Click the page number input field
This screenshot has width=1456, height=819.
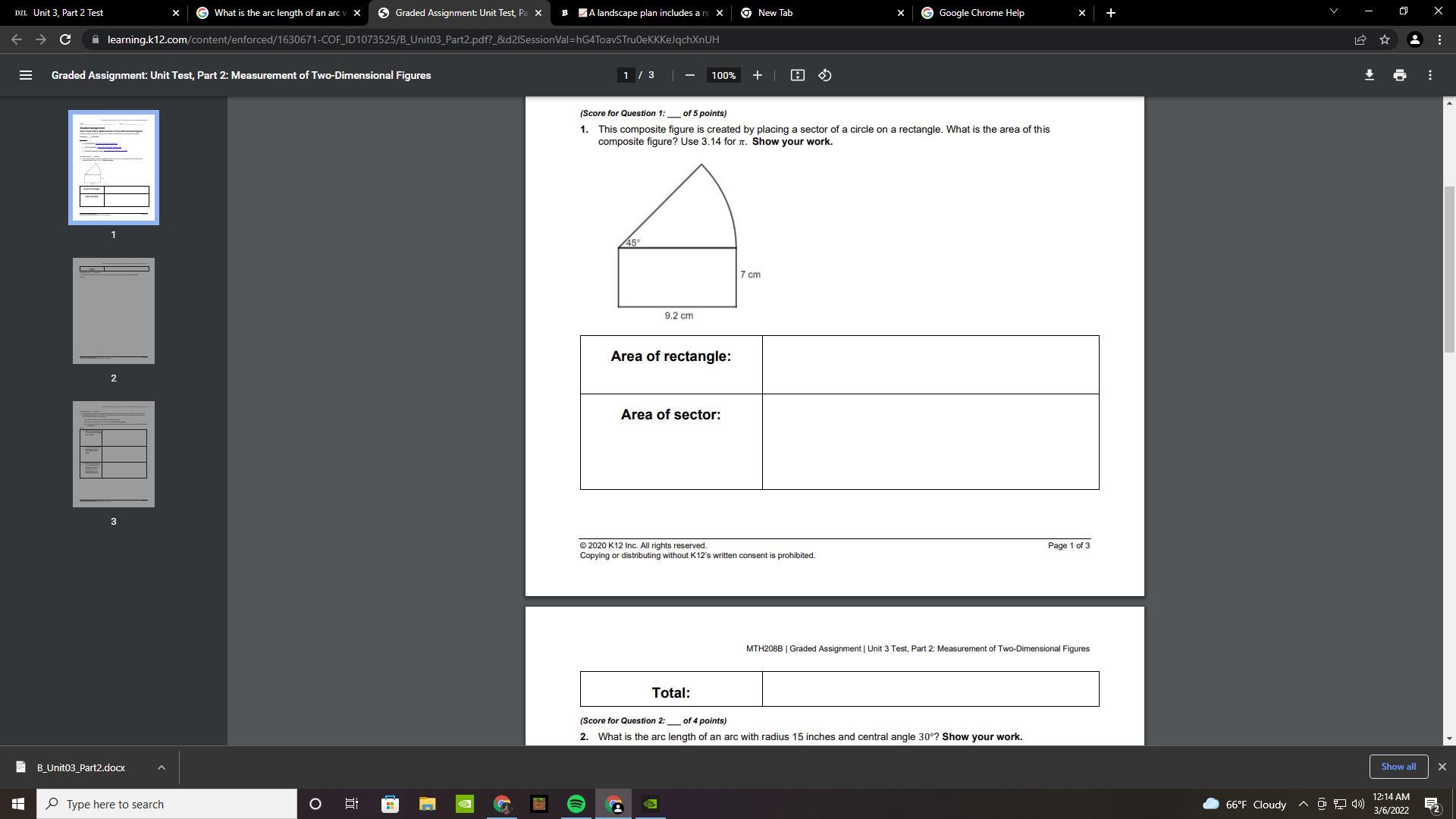[x=626, y=75]
